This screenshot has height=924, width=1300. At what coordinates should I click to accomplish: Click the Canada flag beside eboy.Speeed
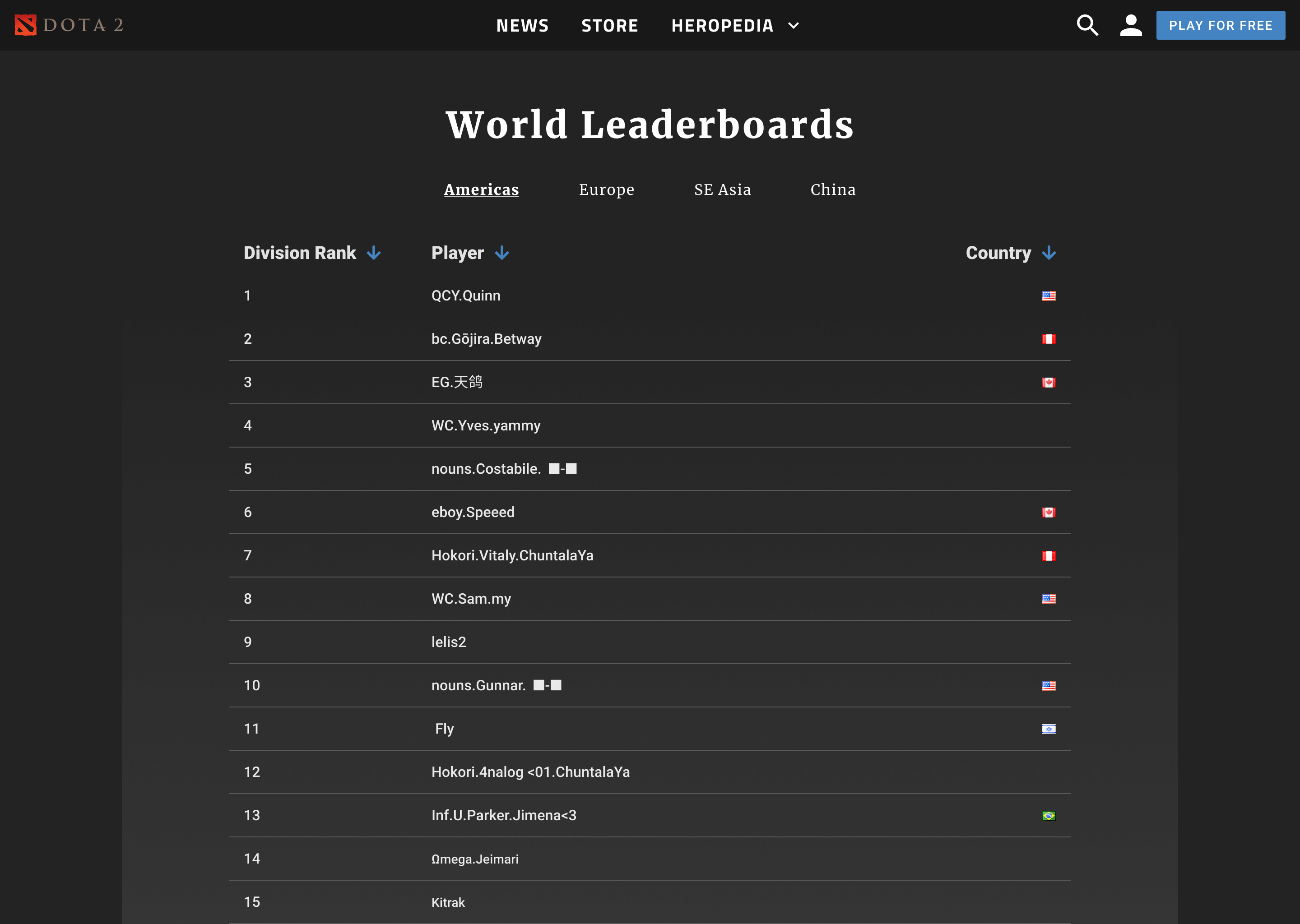(x=1049, y=512)
